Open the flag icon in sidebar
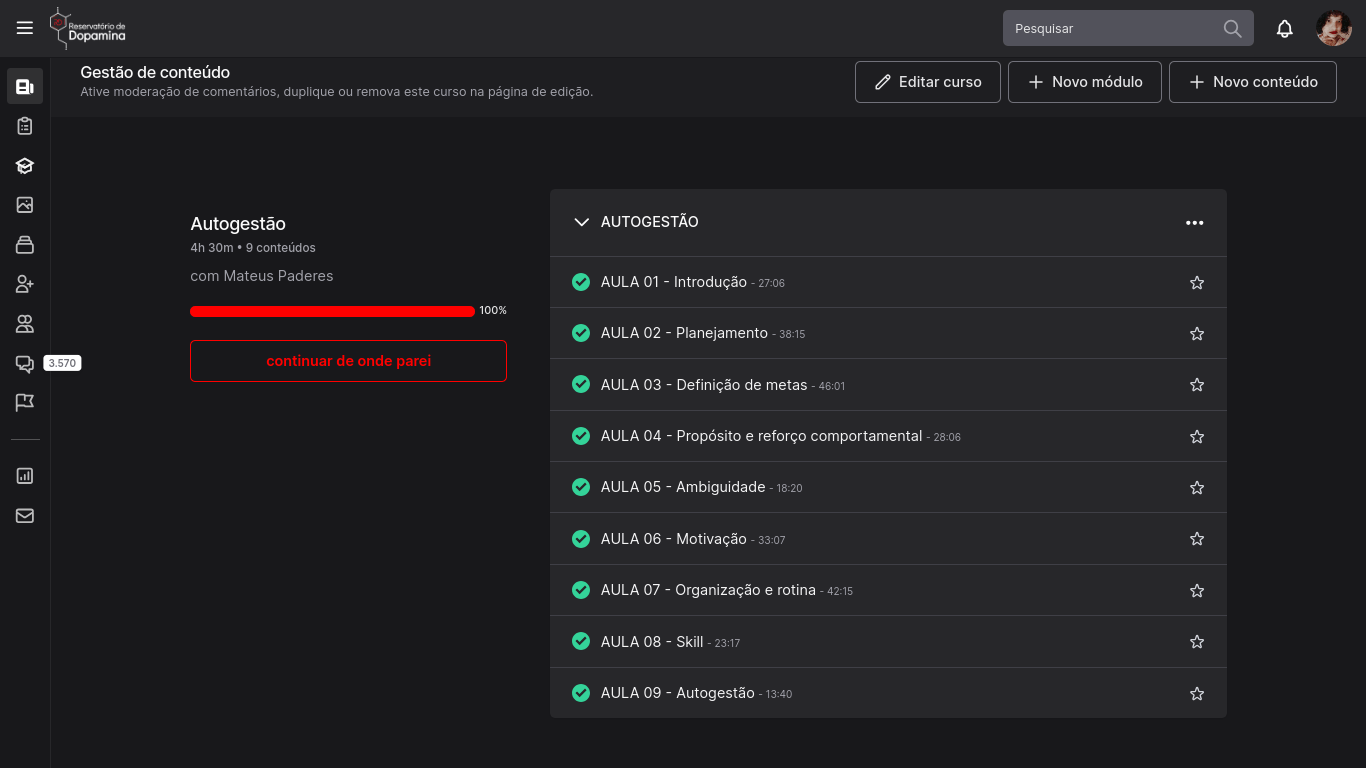 [x=25, y=403]
